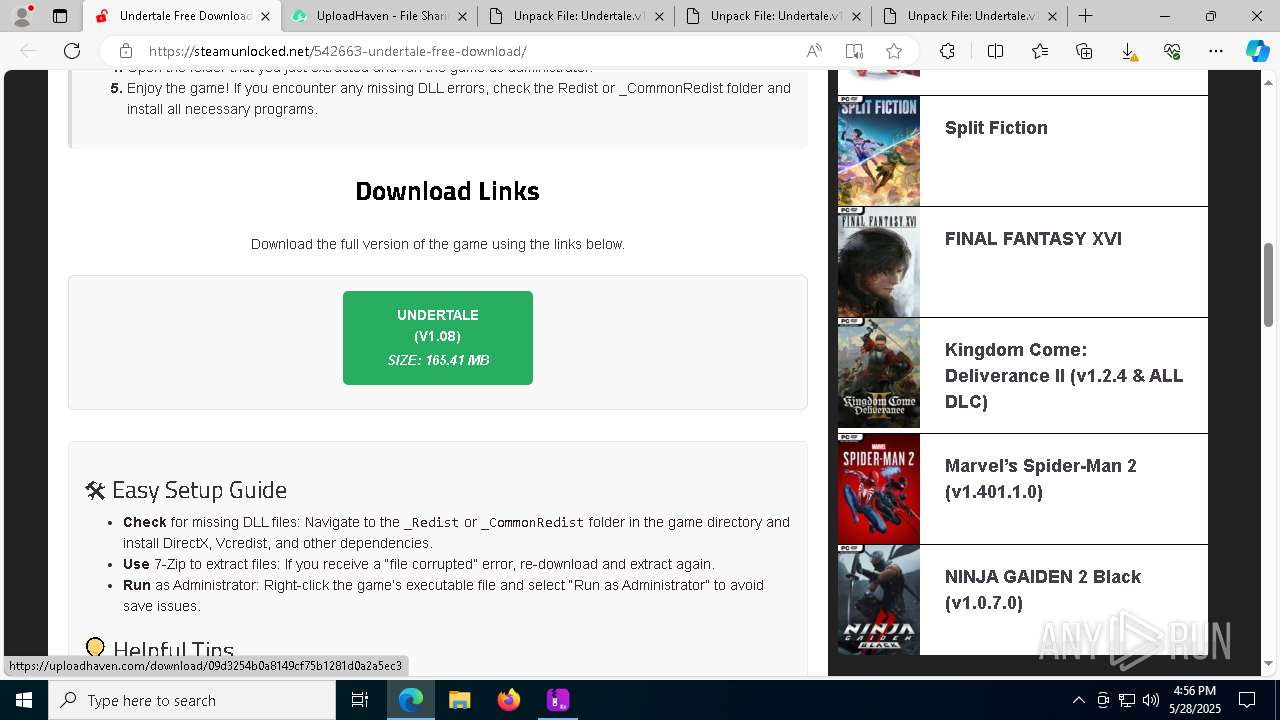Add this page to favorites
Screen dimensions: 1280x720
894,51
